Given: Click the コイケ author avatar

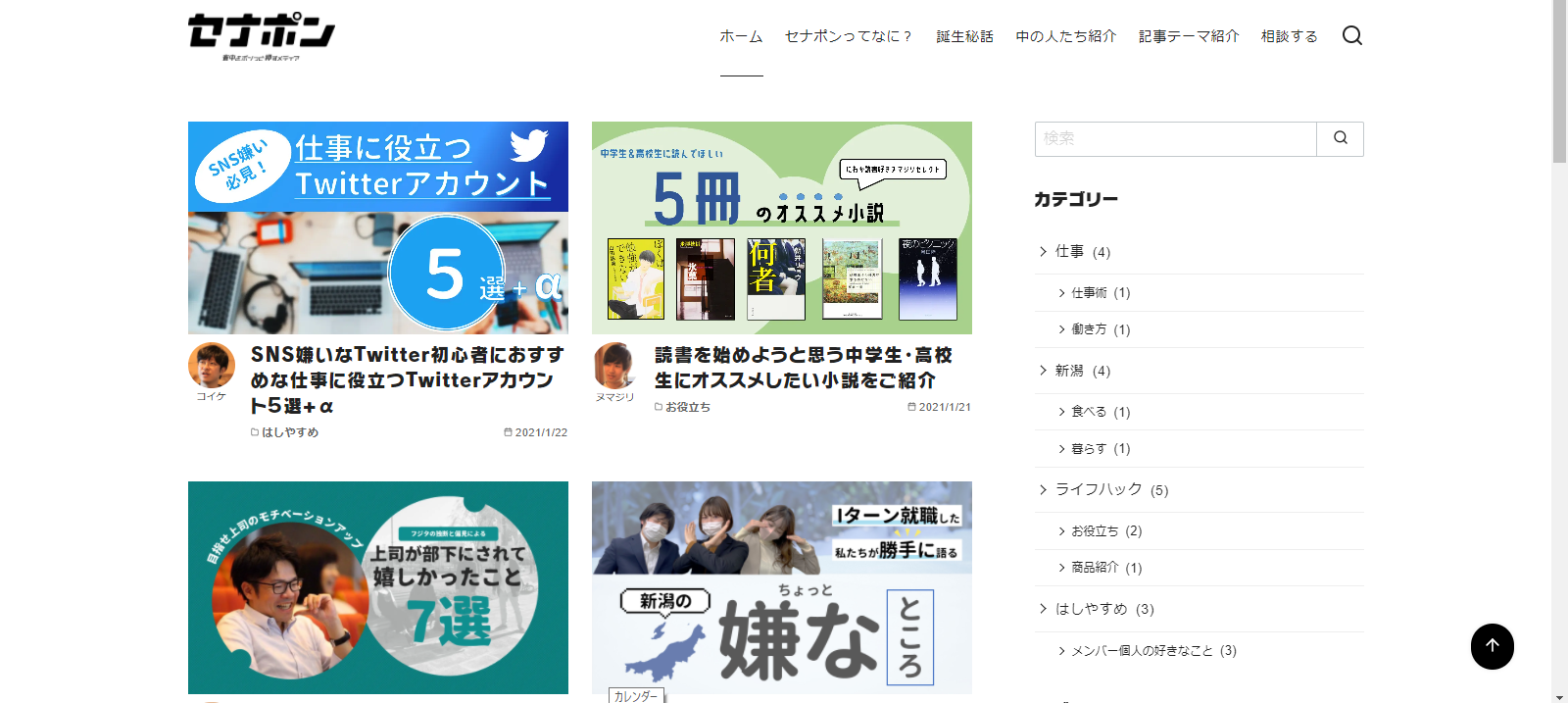Looking at the screenshot, I should point(212,366).
